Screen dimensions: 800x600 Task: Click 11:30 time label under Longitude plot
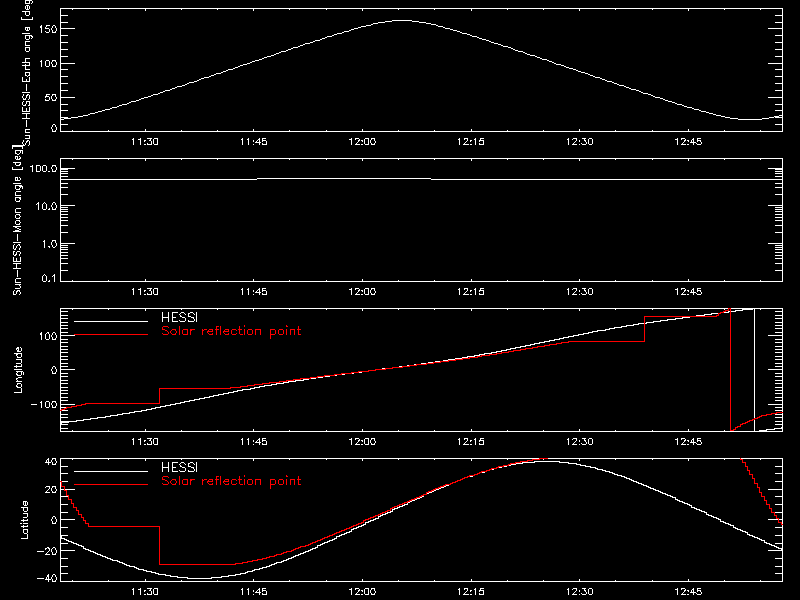(145, 441)
